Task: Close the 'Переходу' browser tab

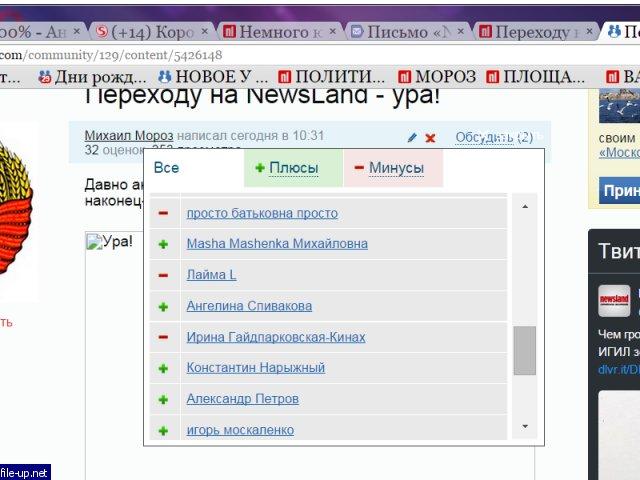Action: (x=589, y=31)
